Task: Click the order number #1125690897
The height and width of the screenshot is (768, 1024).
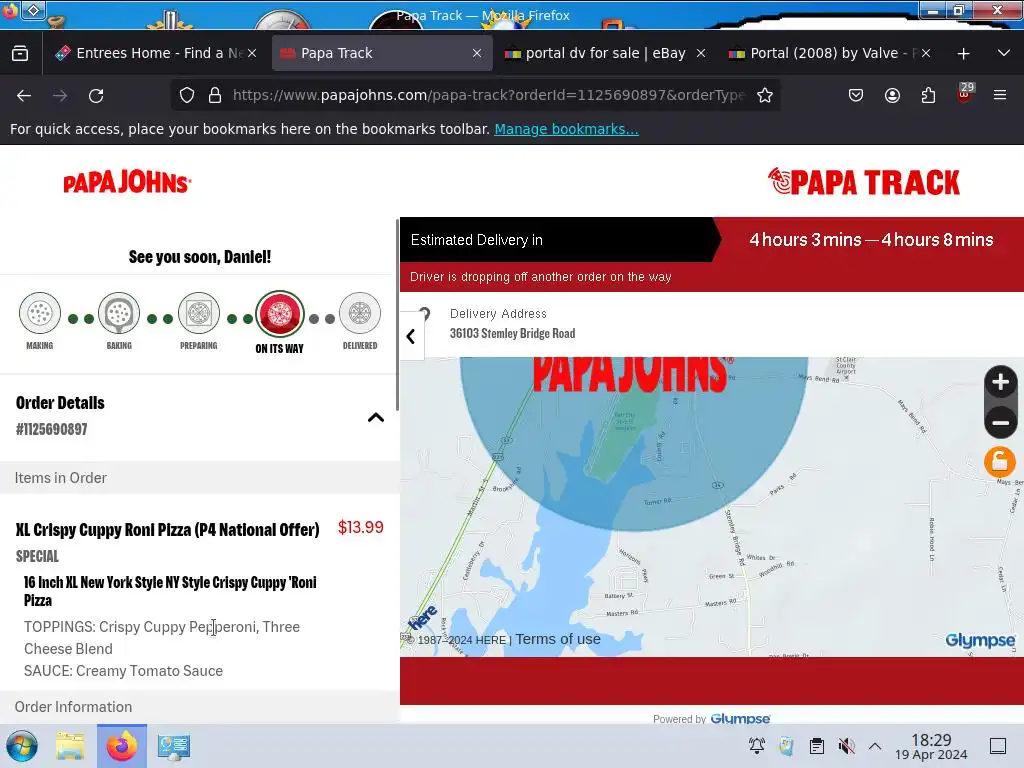Action: 52,429
